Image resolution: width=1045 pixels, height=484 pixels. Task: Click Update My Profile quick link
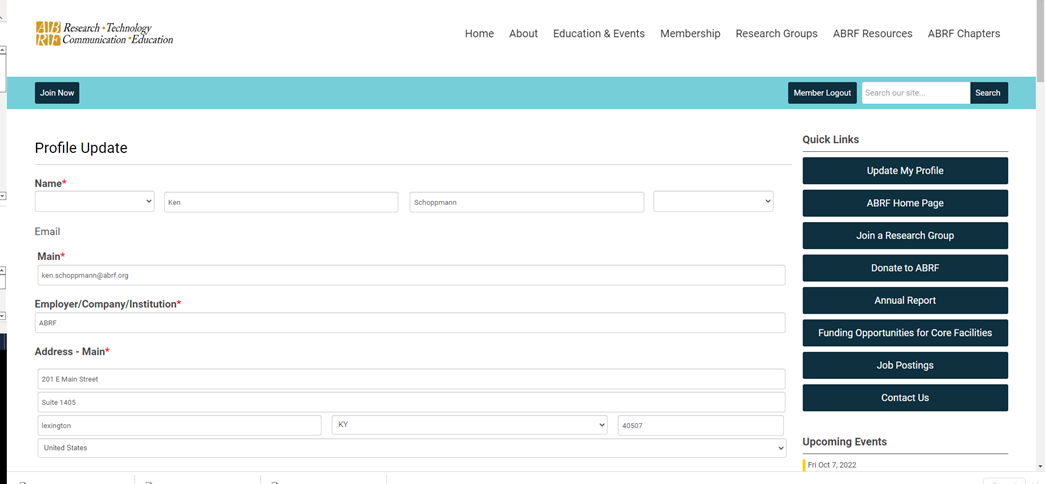tap(905, 171)
